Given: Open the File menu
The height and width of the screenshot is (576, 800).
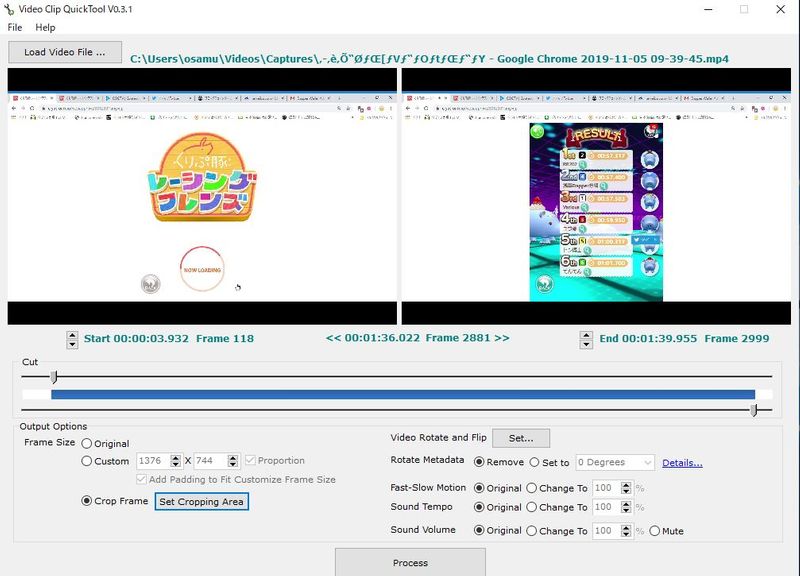Looking at the screenshot, I should pos(15,28).
